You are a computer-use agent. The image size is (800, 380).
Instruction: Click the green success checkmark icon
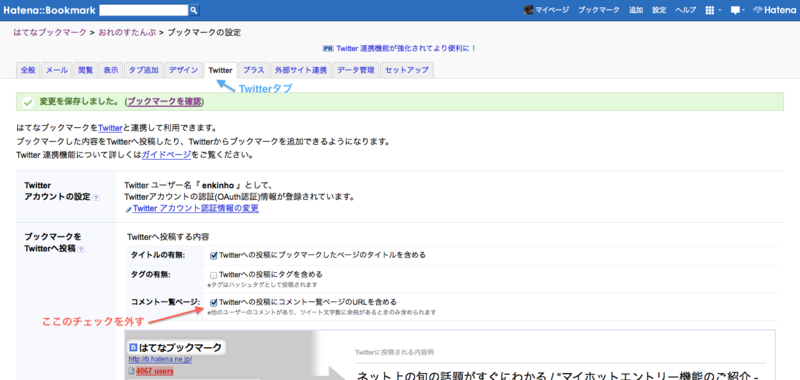coord(29,103)
